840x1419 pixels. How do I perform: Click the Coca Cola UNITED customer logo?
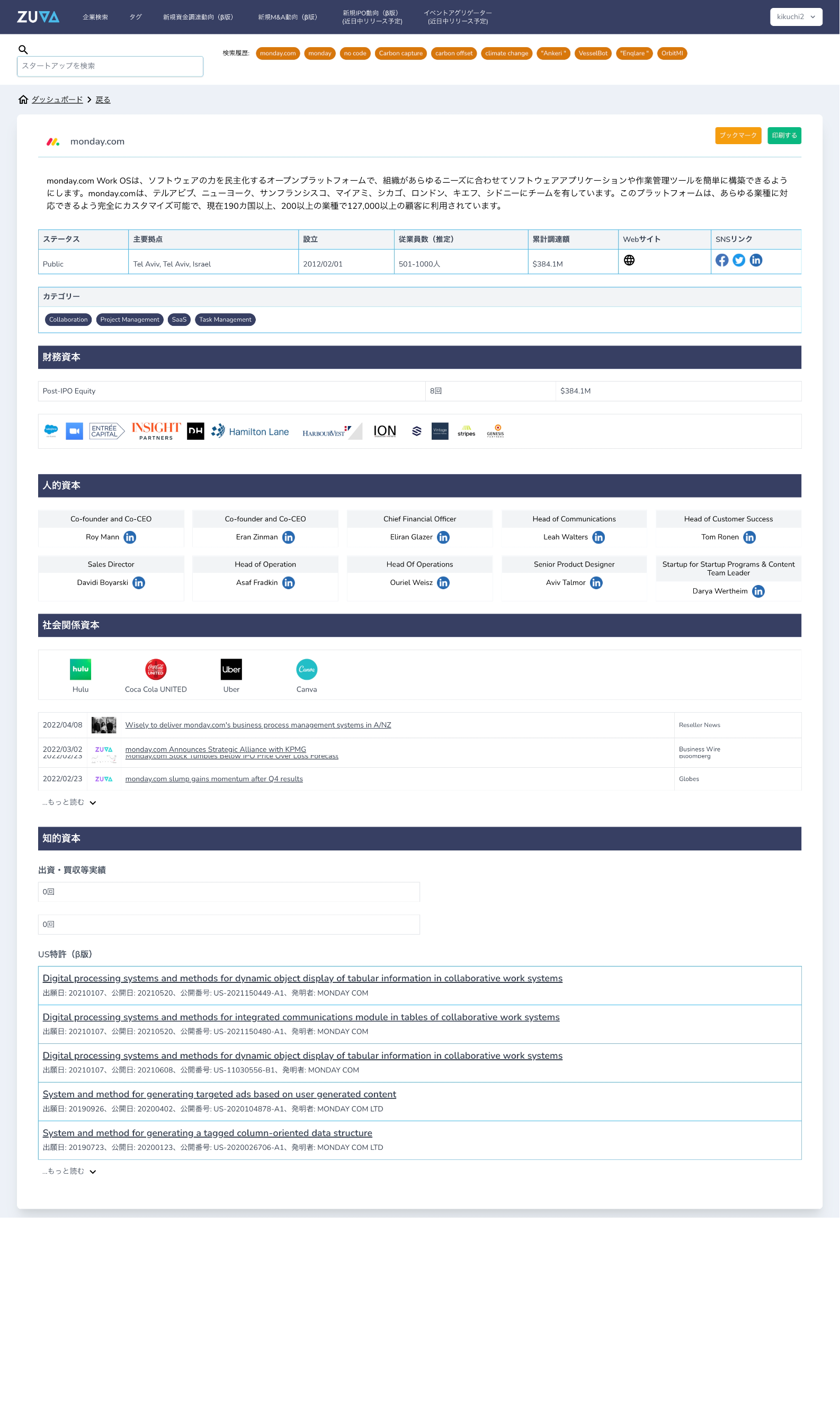pyautogui.click(x=156, y=670)
